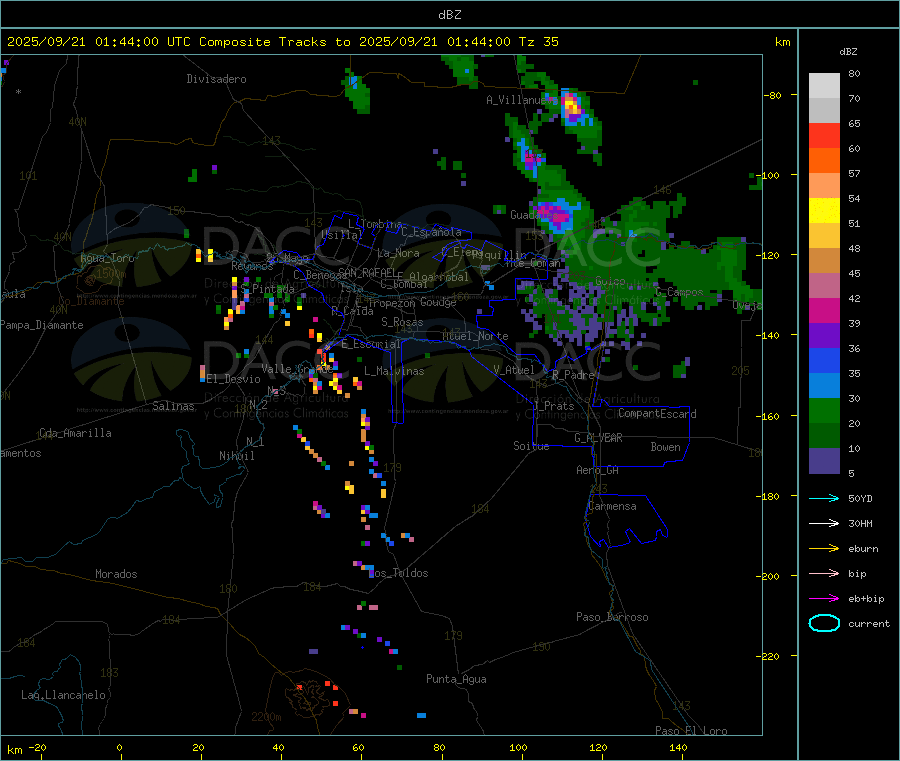Click the Lag_Llancanelo label on map
The height and width of the screenshot is (761, 900).
[63, 695]
